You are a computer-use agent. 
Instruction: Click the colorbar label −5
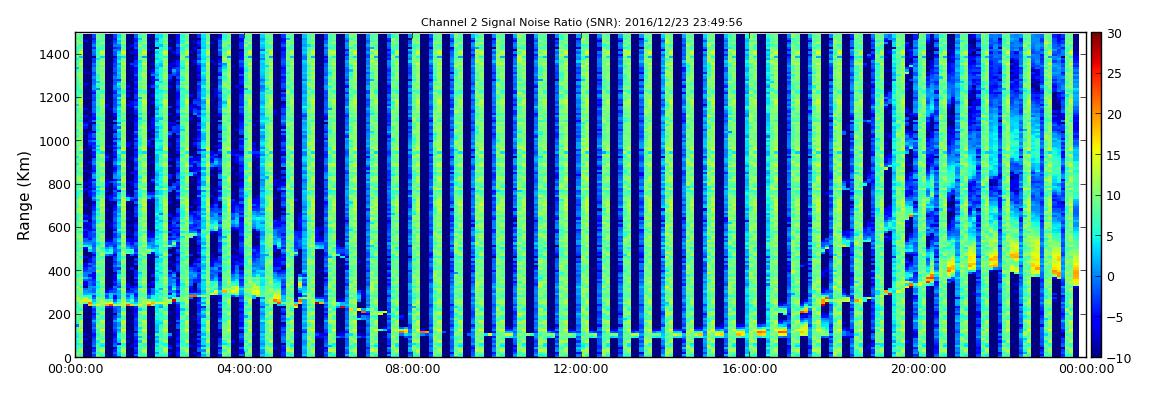(1115, 317)
